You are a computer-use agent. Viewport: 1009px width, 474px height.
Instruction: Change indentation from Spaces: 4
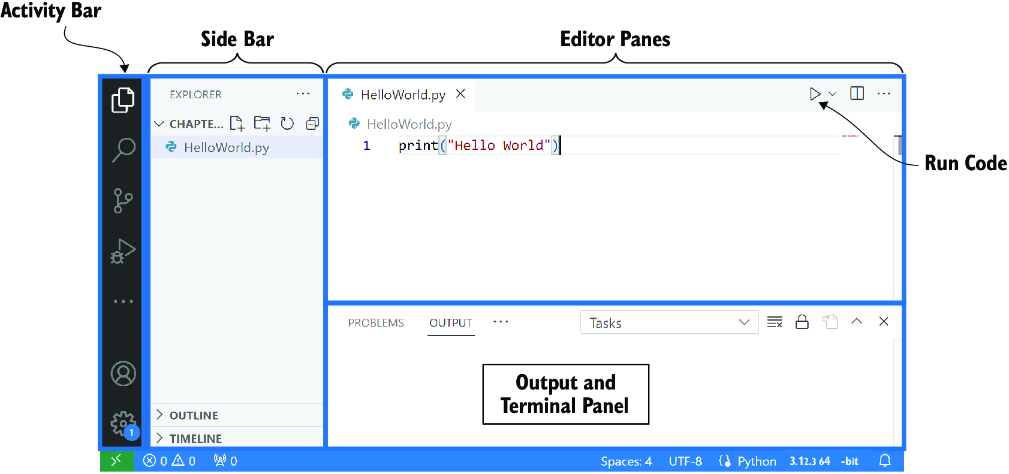point(626,461)
